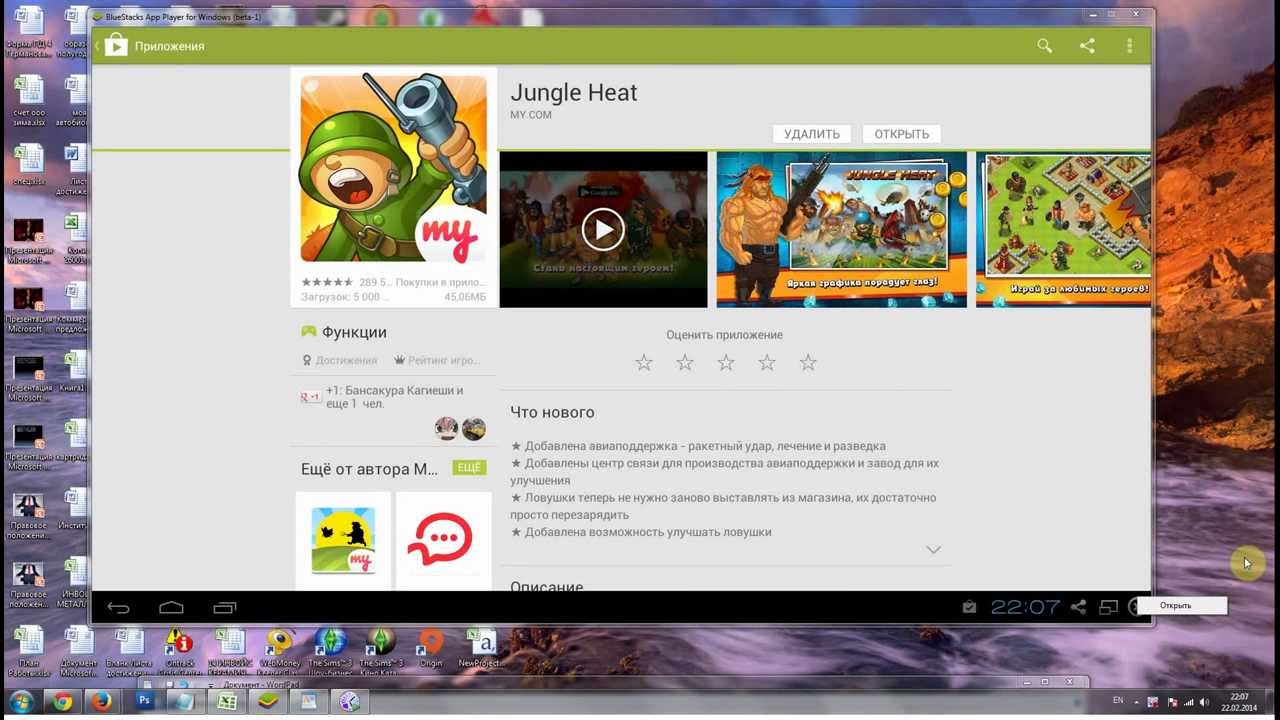Click the EN language indicator in tray
1280x720 pixels.
click(x=1118, y=700)
